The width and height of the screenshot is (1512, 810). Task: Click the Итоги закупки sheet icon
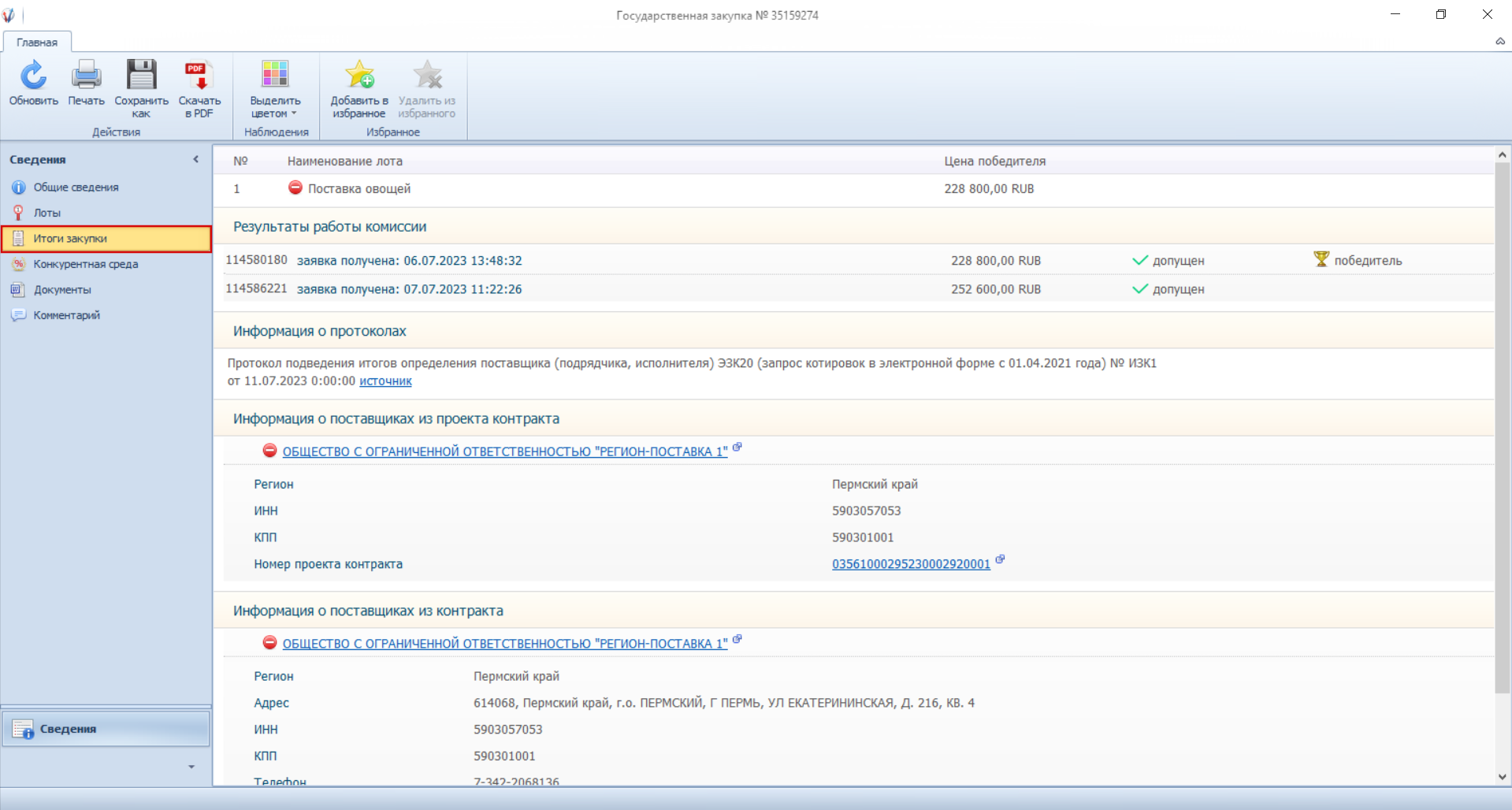tap(18, 239)
